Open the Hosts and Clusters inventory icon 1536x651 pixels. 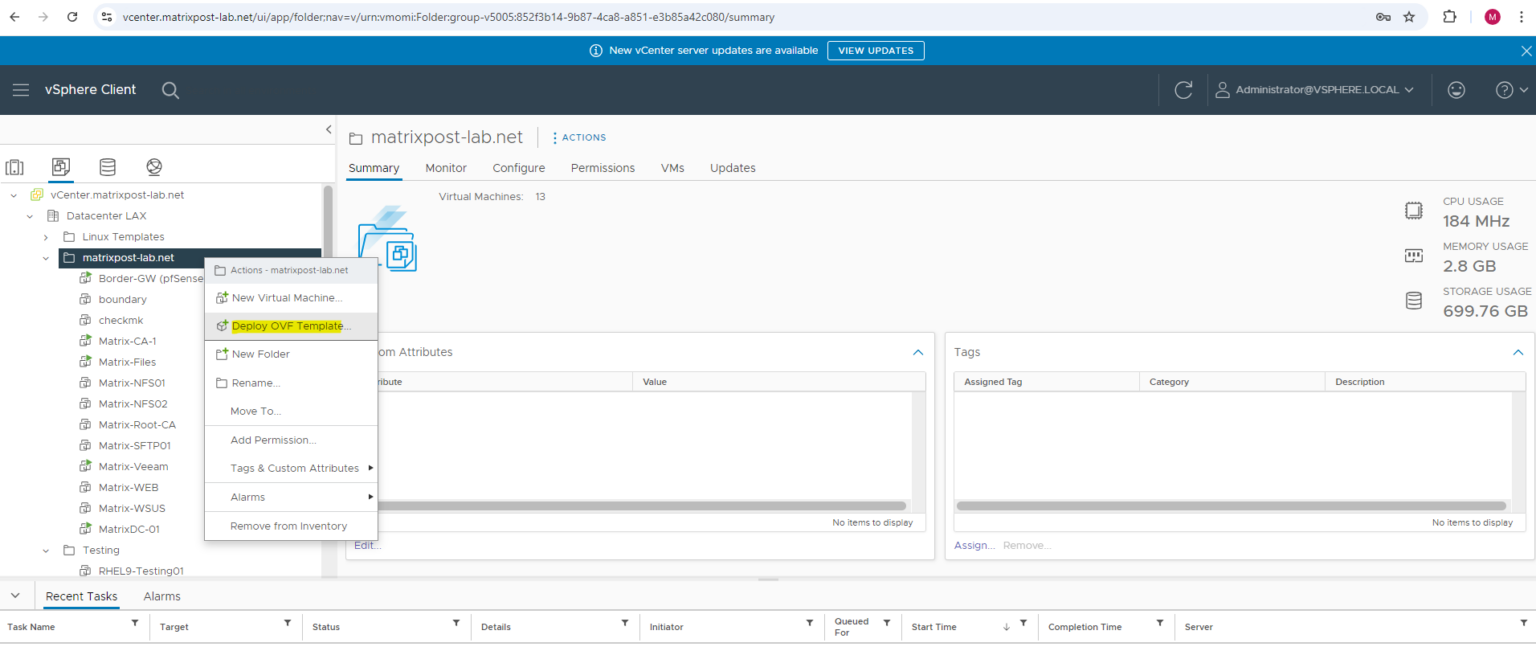point(14,166)
